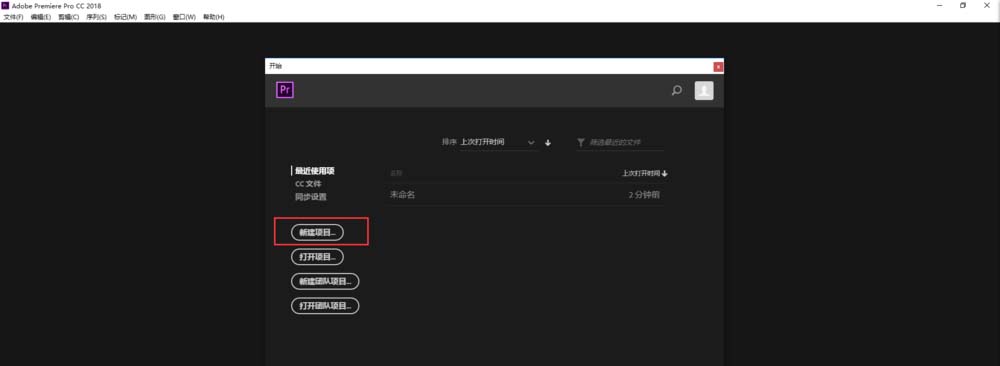Viewport: 1000px width, 366px height.
Task: Restore down the Premiere Pro window
Action: pos(963,6)
